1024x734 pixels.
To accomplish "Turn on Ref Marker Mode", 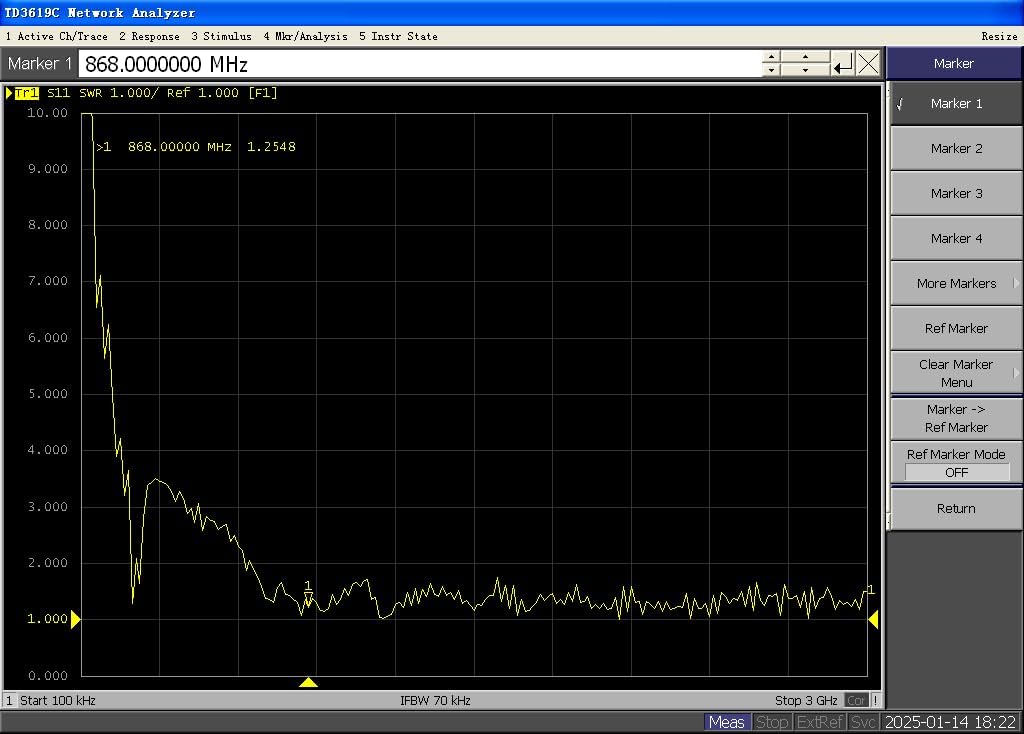I will pos(955,462).
